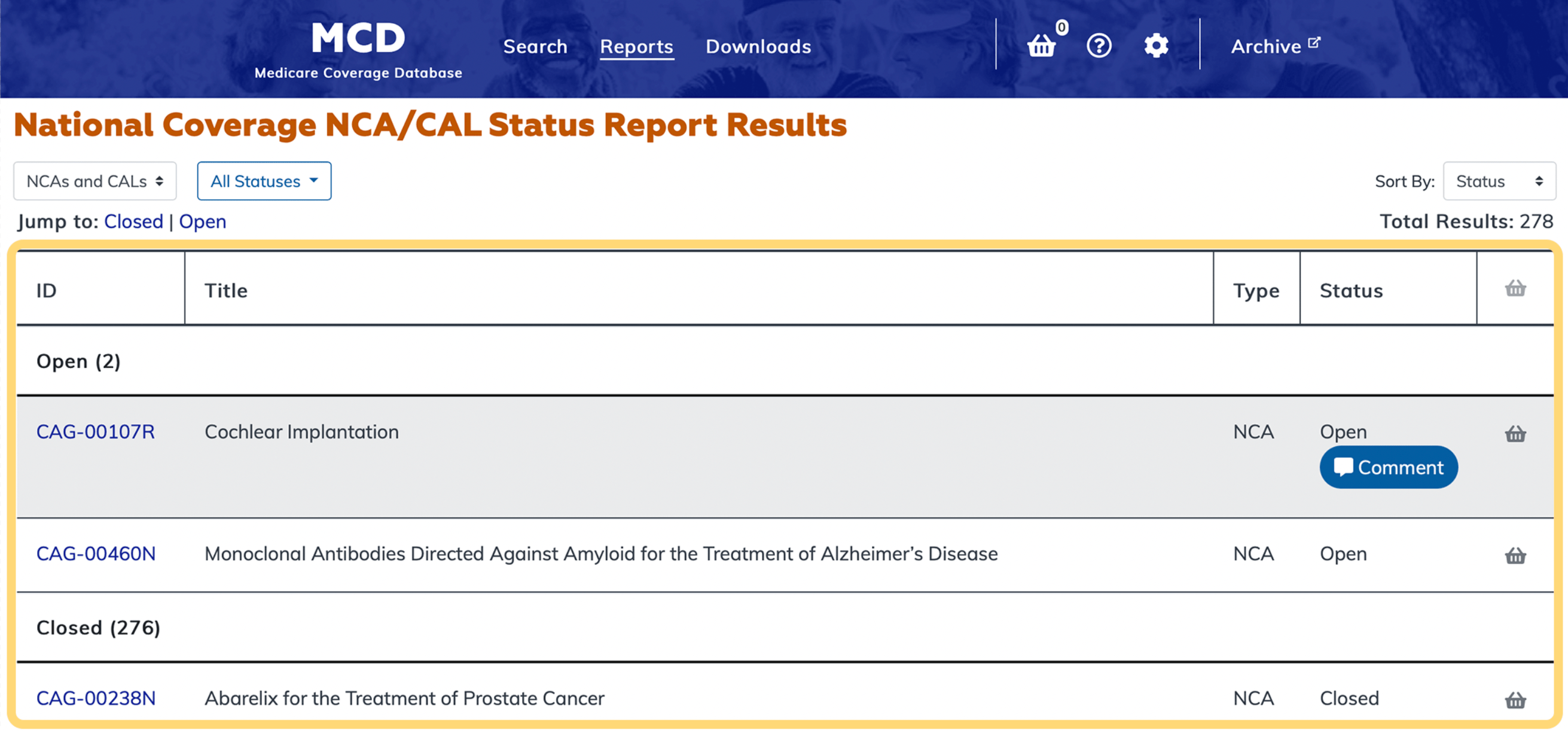The width and height of the screenshot is (1568, 731).
Task: Add Abarelix row to basket
Action: [x=1514, y=700]
